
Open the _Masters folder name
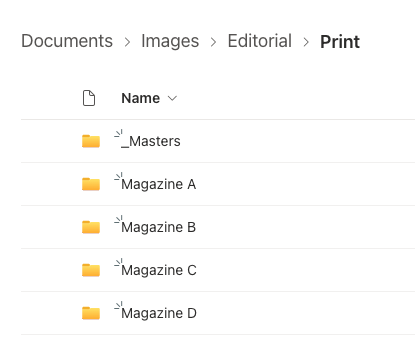[151, 141]
